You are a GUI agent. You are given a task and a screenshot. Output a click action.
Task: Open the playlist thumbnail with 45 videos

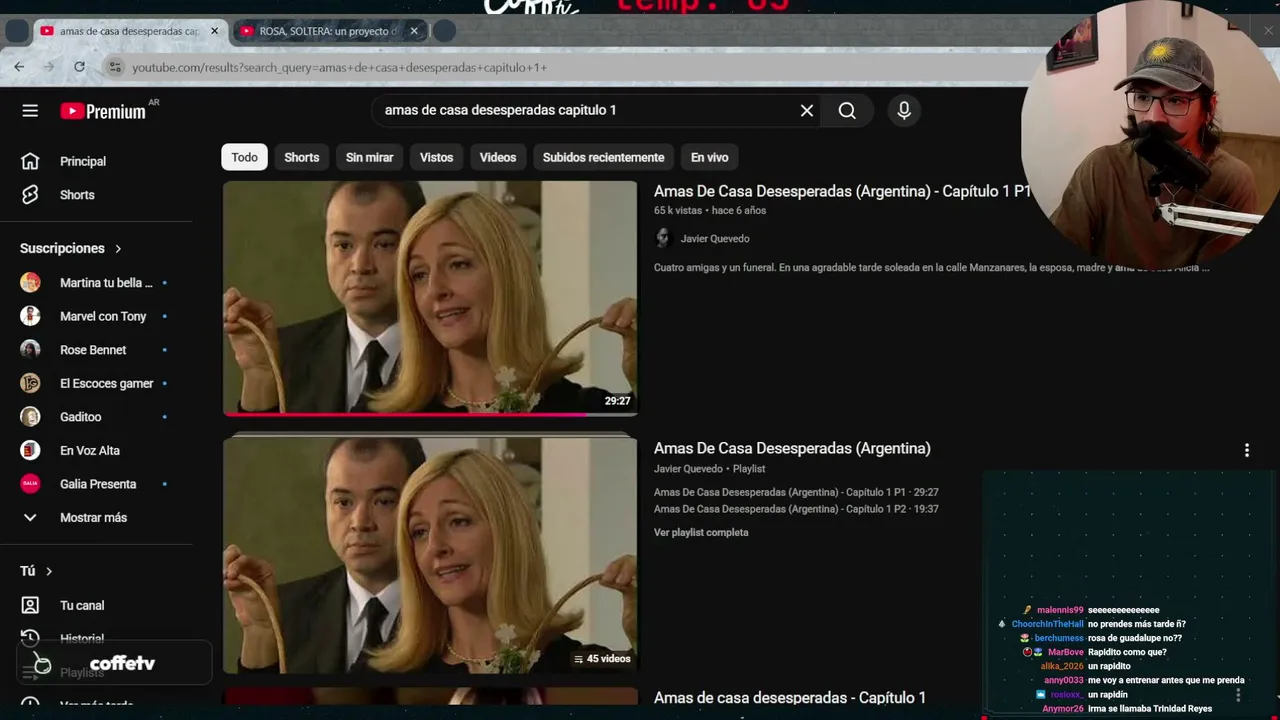[x=430, y=555]
